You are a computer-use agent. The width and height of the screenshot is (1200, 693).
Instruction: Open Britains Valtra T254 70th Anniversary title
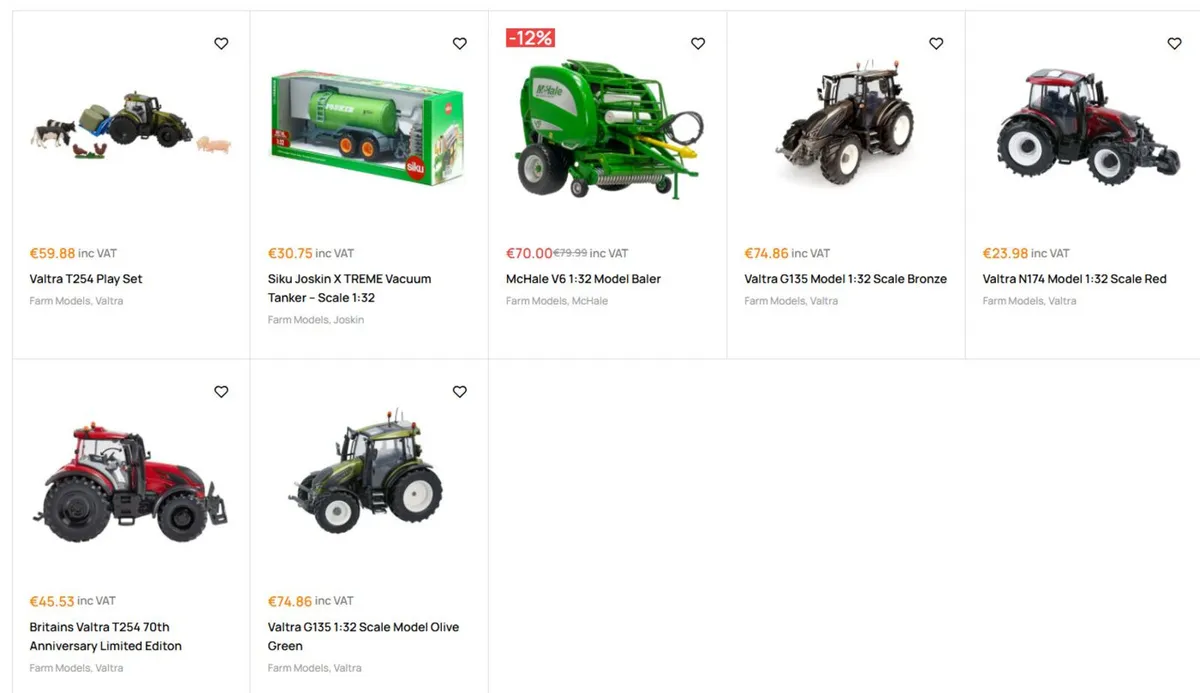106,636
